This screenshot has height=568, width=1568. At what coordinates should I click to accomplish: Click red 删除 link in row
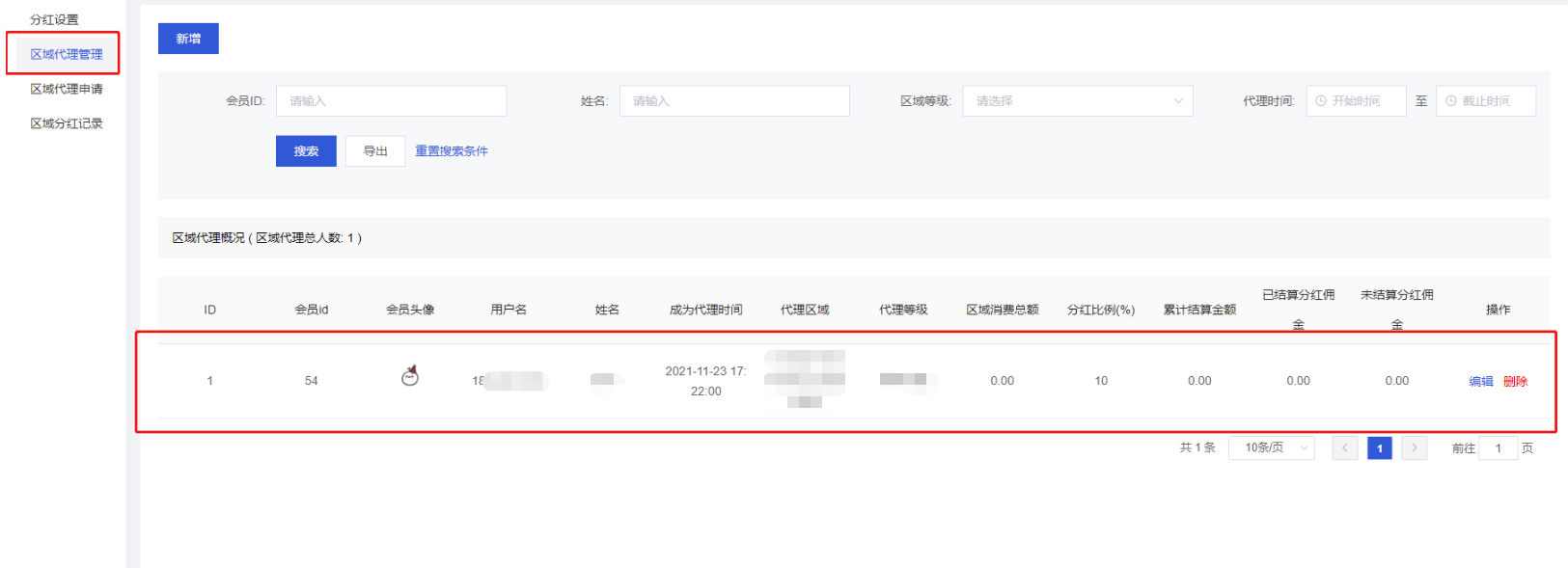1515,382
